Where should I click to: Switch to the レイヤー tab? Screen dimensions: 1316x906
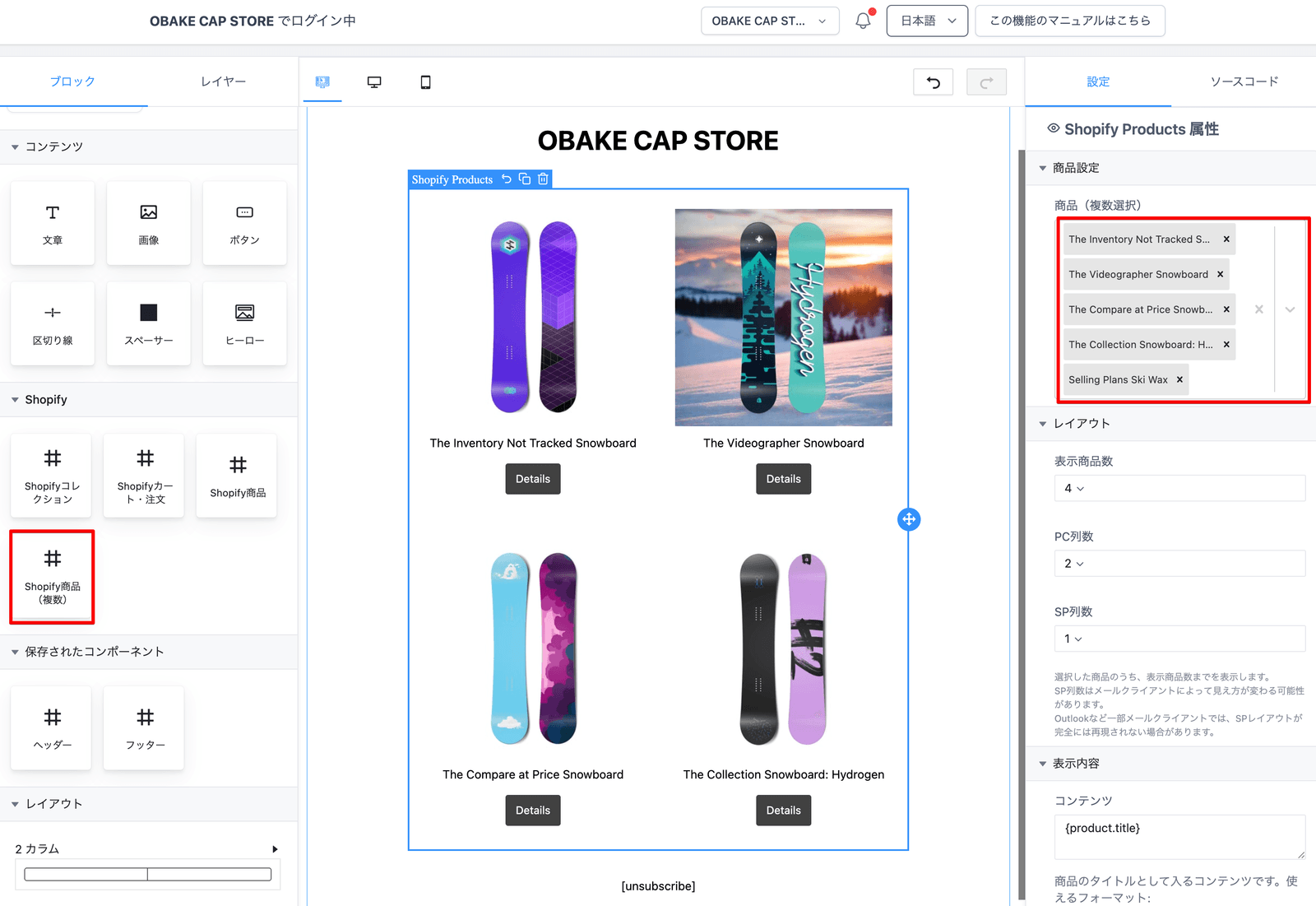coord(223,81)
